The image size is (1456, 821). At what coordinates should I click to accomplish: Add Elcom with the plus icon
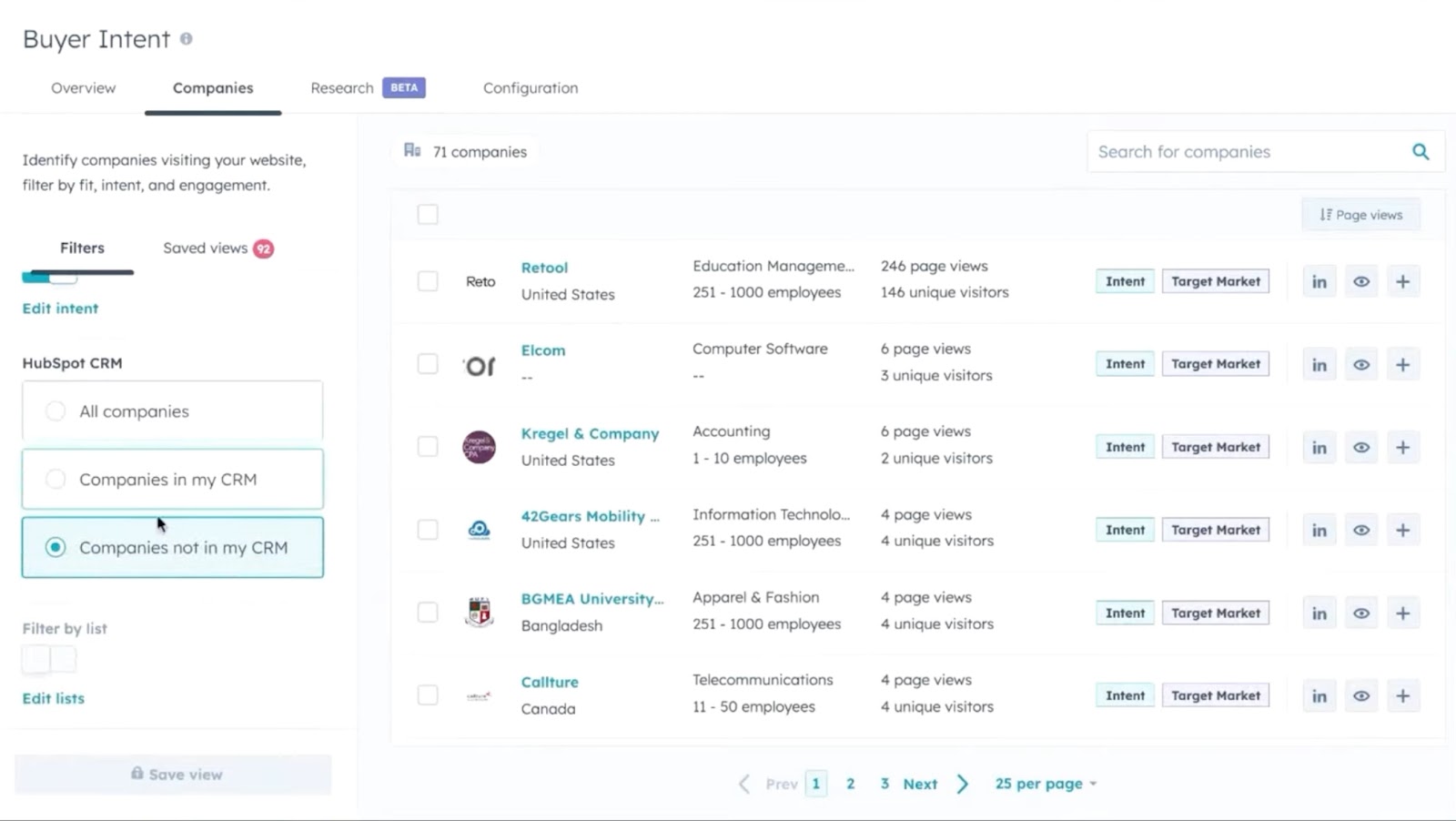click(1403, 365)
